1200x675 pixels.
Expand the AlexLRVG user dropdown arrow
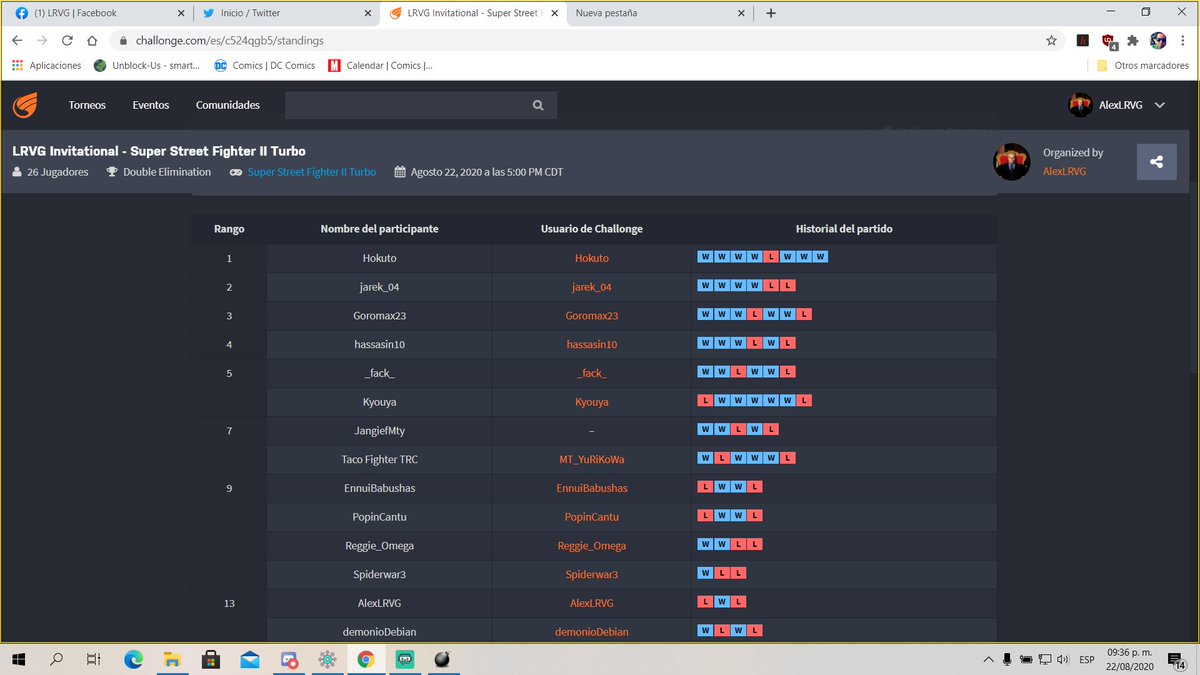point(1160,105)
